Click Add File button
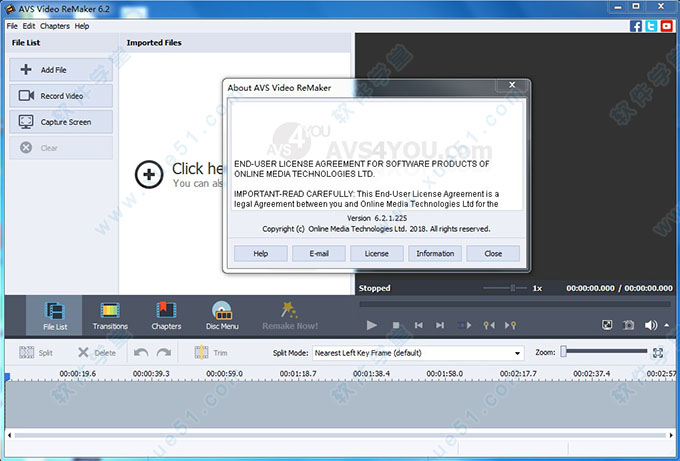This screenshot has width=680, height=461. coord(61,70)
